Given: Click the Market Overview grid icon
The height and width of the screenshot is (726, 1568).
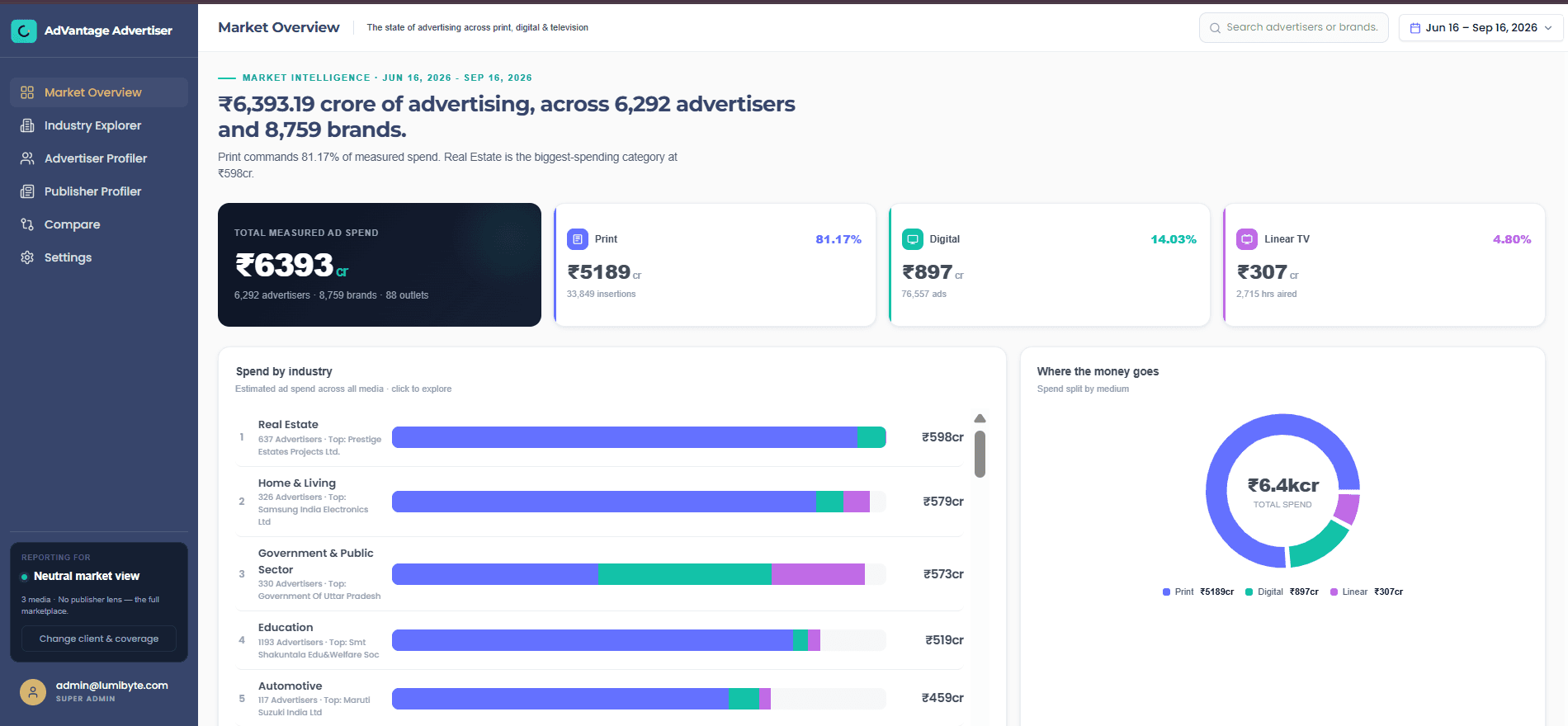Looking at the screenshot, I should (27, 92).
